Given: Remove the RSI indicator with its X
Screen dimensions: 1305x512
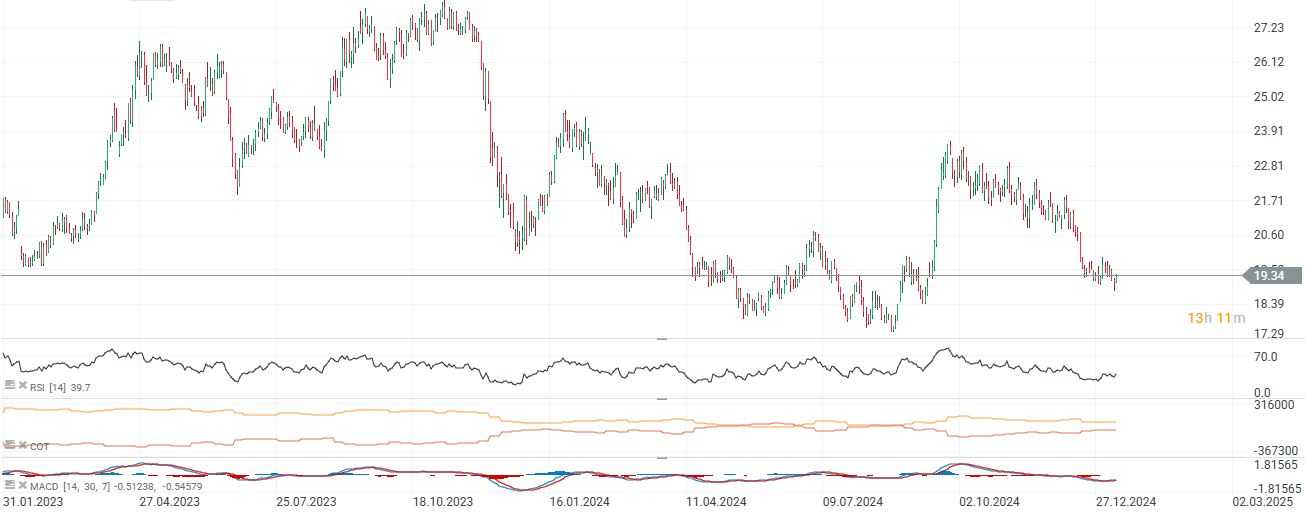Looking at the screenshot, I should pyautogui.click(x=22, y=384).
